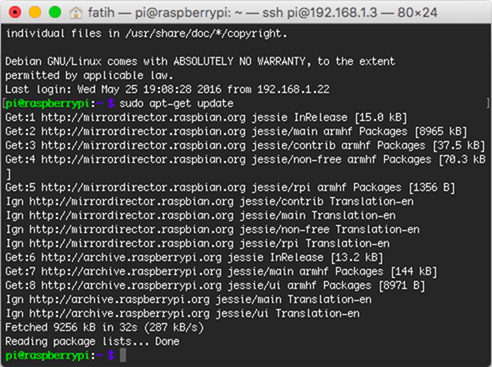
Task: Click the 'Last login' line text
Action: tap(167, 90)
